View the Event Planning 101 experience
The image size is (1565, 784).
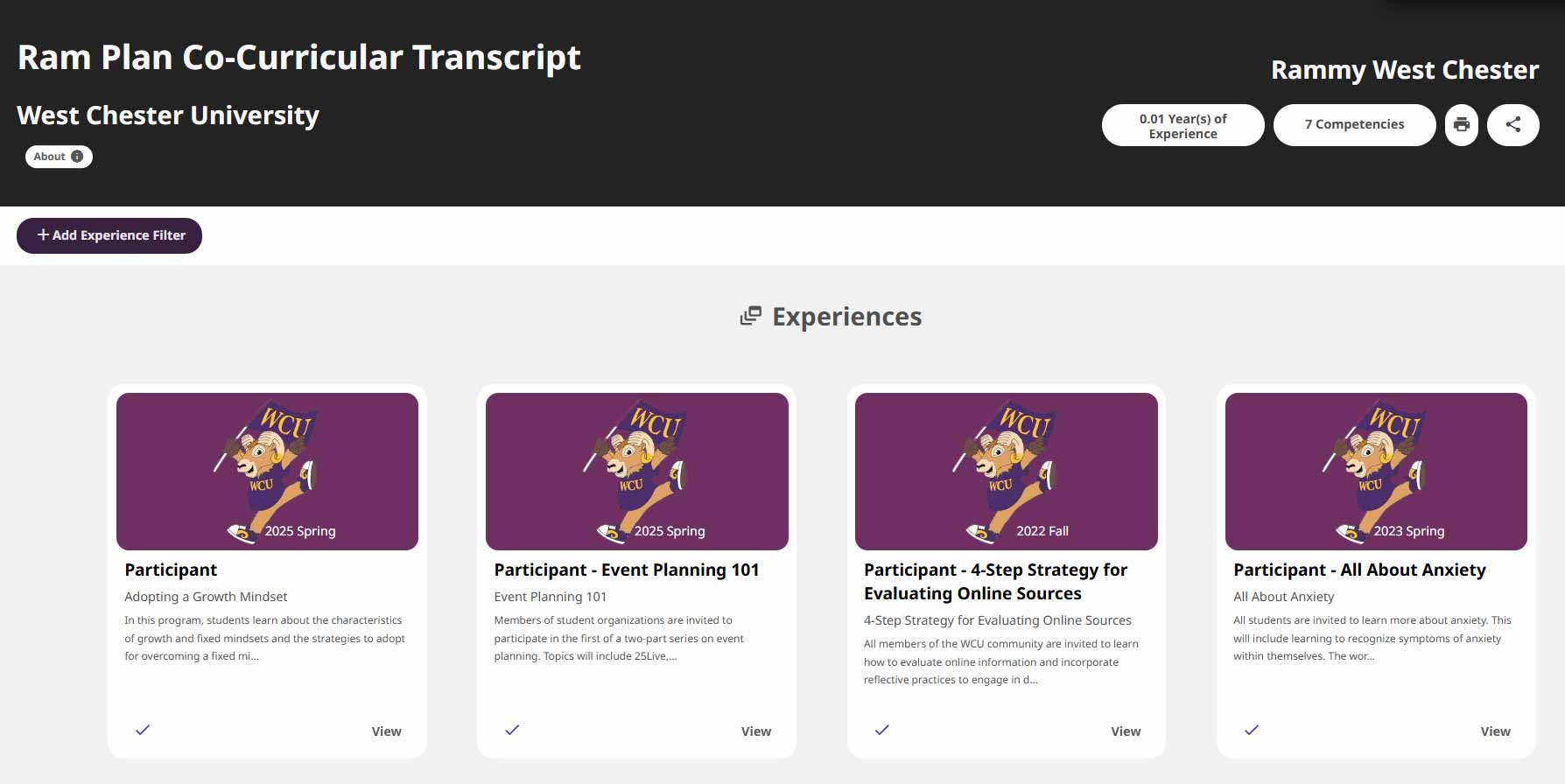(x=755, y=731)
